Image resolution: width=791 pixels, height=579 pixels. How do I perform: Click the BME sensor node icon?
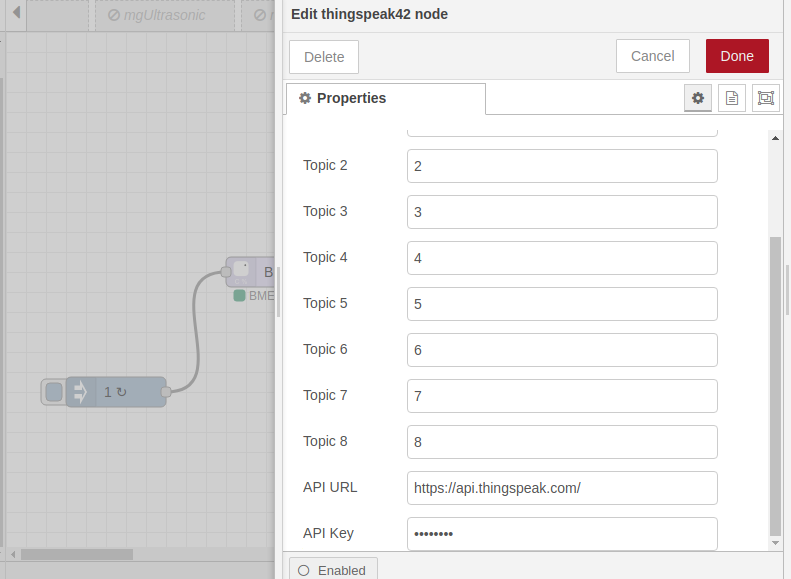point(241,271)
